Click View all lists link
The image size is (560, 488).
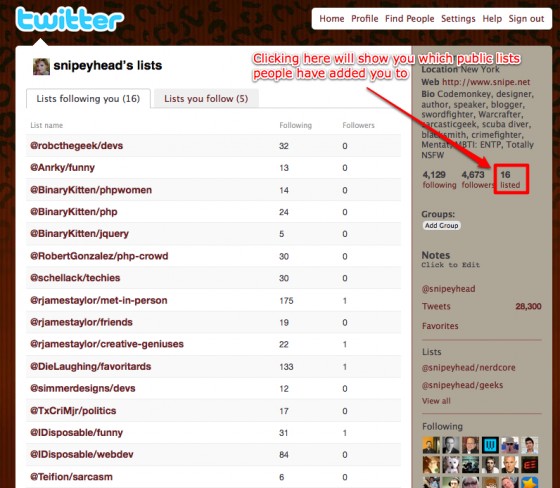436,401
